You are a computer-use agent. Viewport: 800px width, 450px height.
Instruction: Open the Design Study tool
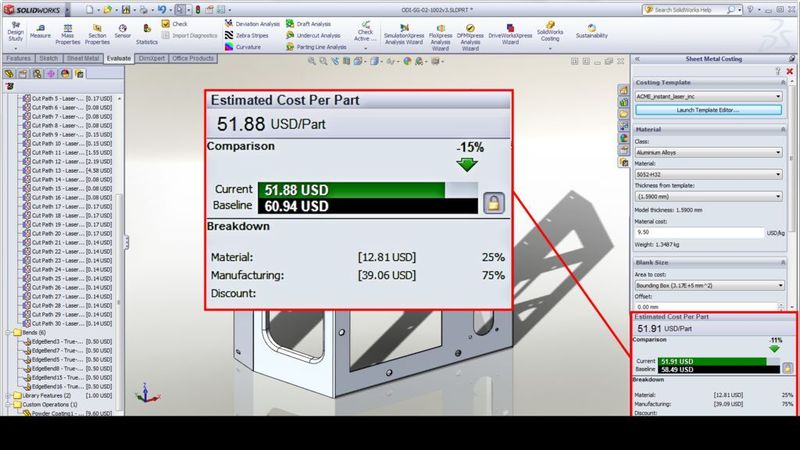(x=15, y=33)
